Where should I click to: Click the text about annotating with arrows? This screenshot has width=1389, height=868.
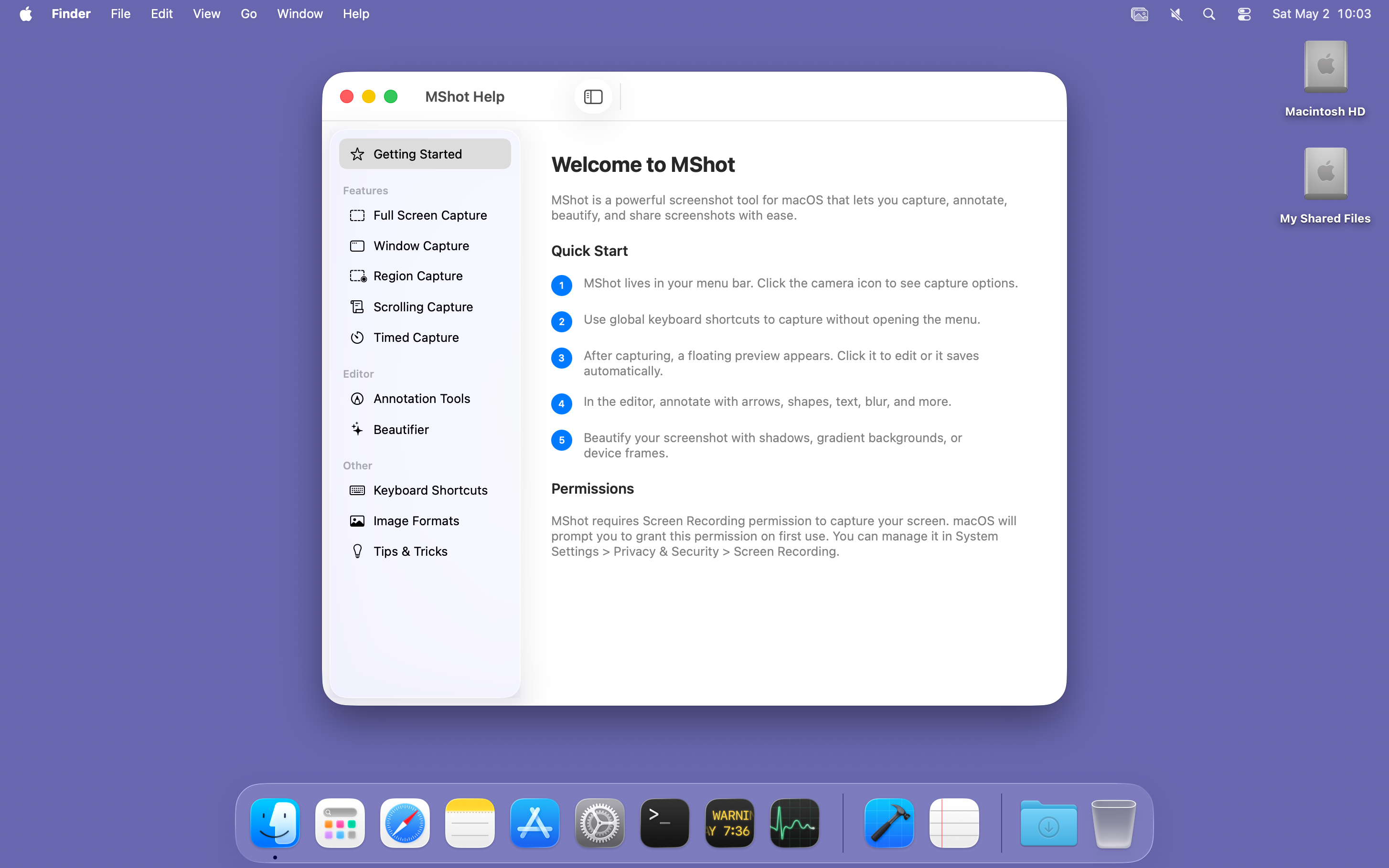click(767, 401)
